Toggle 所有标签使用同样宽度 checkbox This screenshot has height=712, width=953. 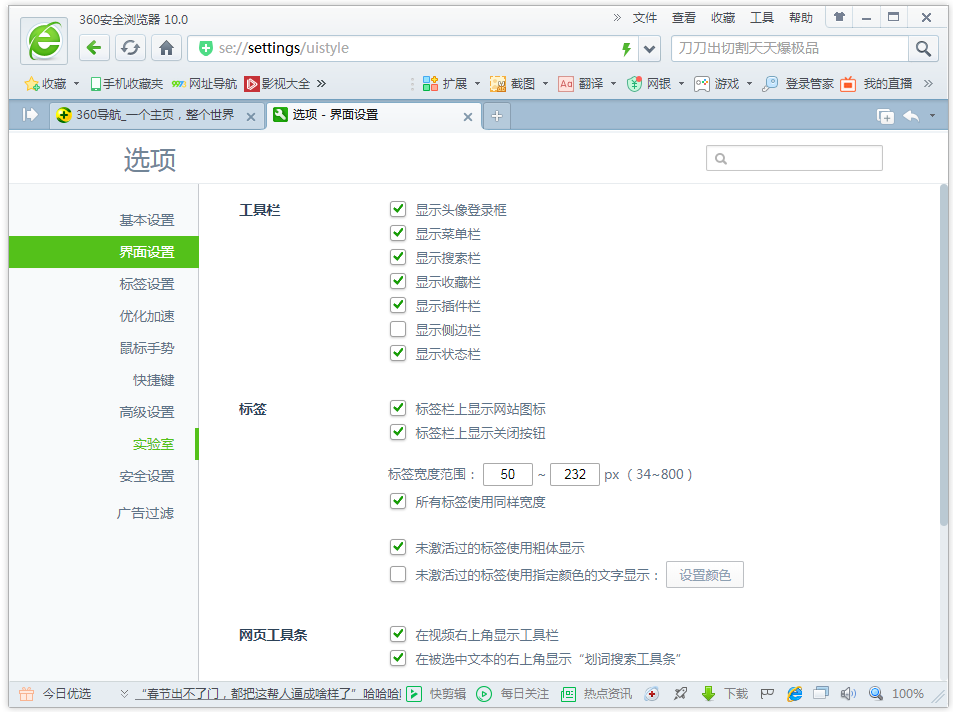coord(398,502)
